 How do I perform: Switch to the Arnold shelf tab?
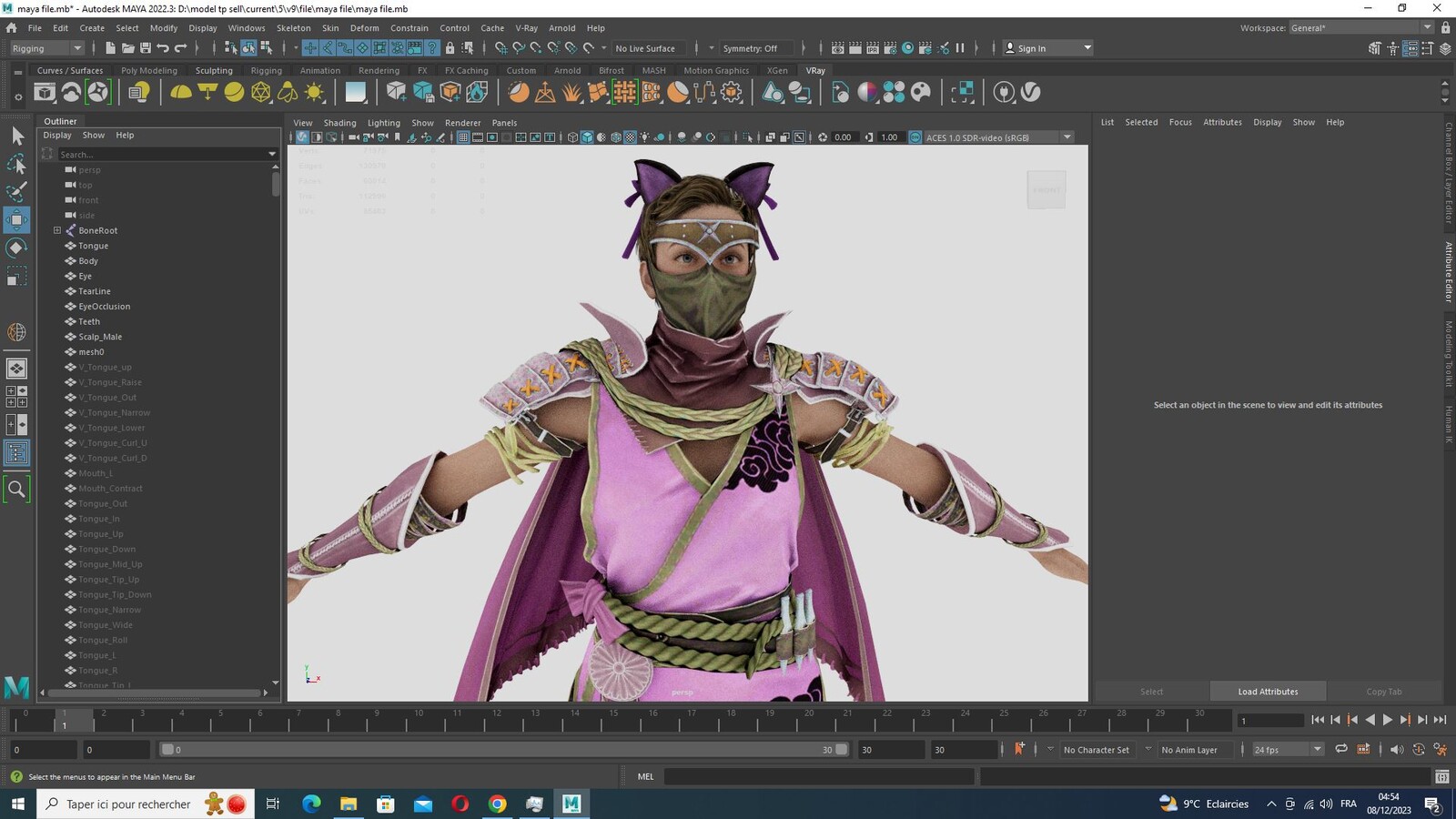(567, 70)
